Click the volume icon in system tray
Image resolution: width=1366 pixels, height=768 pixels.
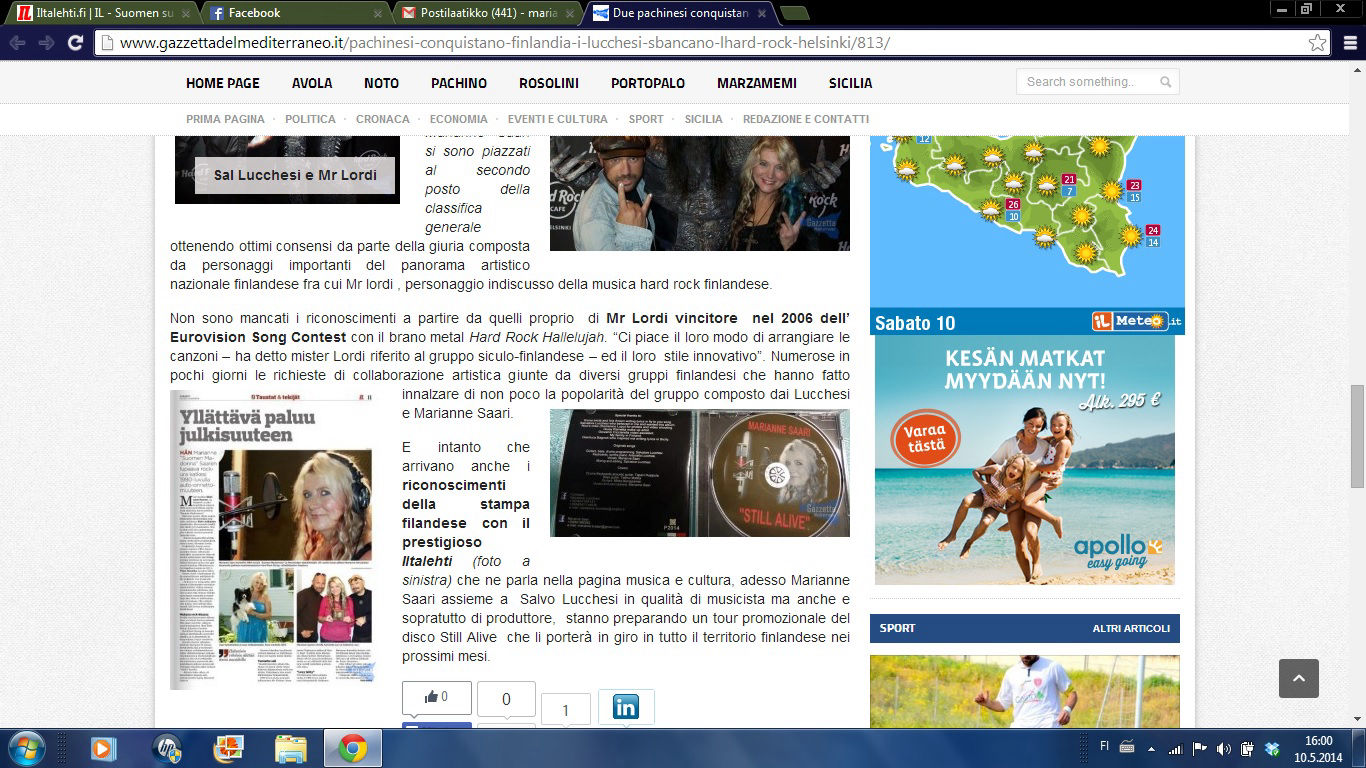1223,748
